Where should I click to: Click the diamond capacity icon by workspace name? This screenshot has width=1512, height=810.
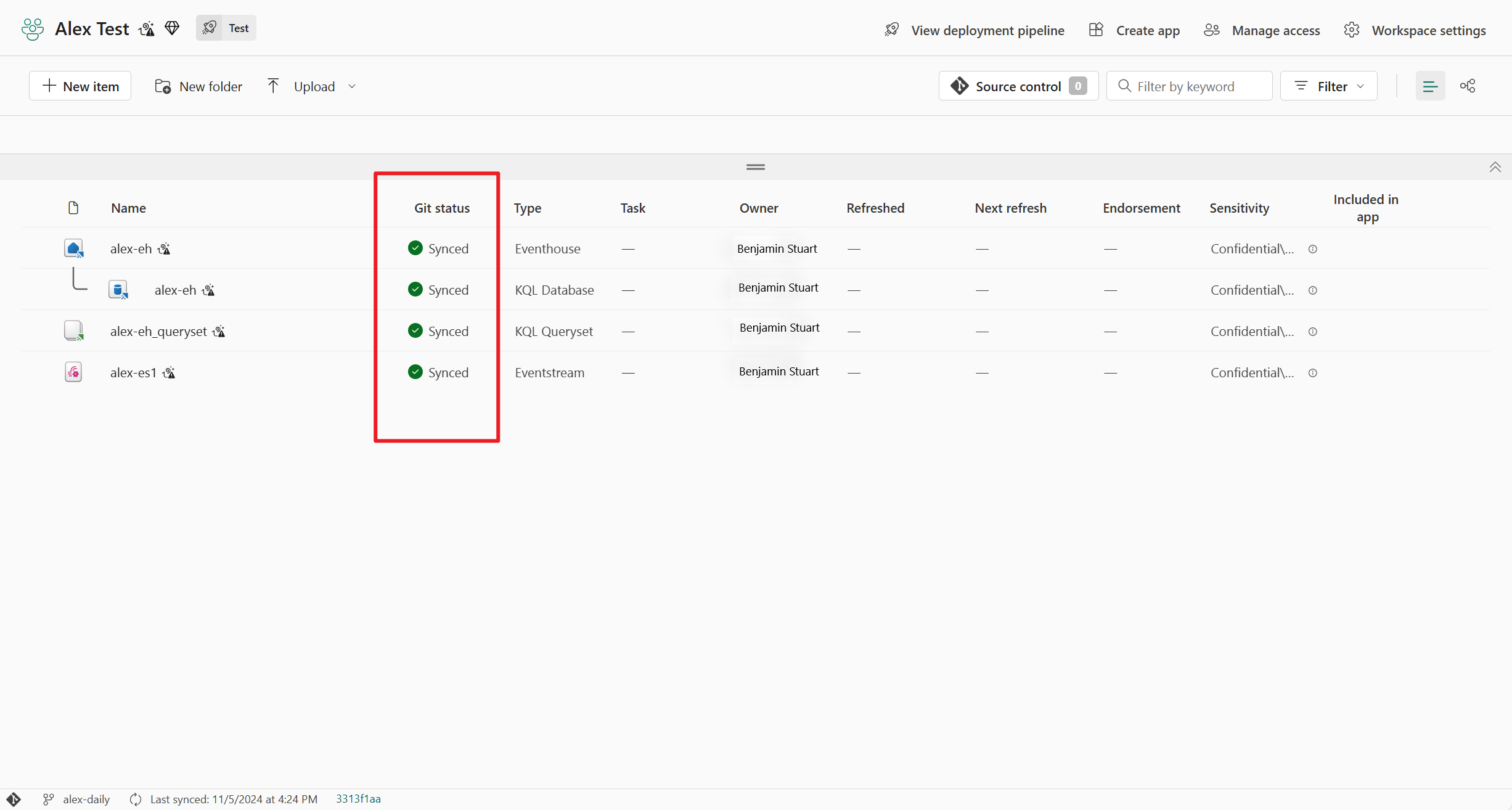pos(172,28)
